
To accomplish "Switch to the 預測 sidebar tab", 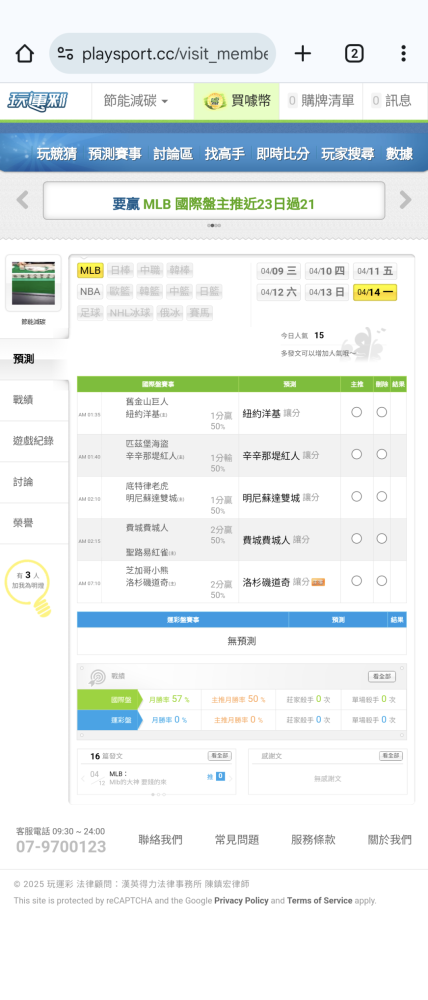I will 33,359.
